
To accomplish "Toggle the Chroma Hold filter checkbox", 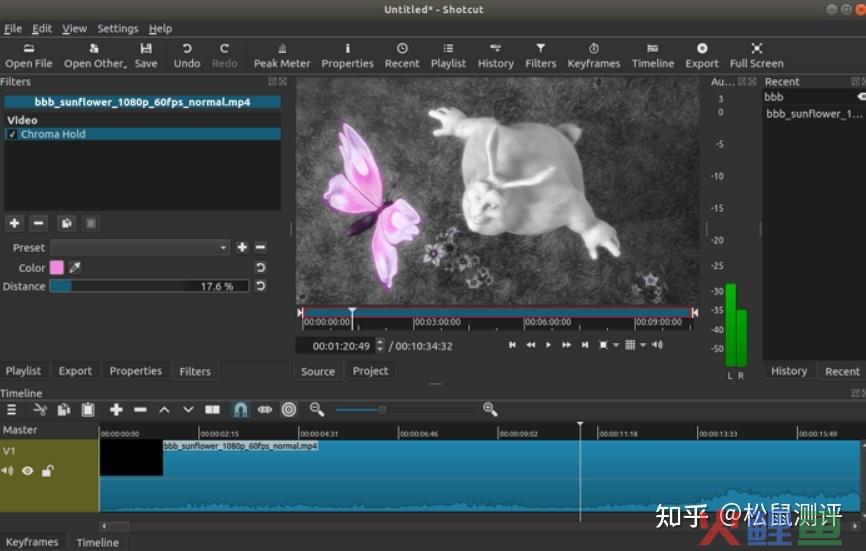I will click(x=12, y=134).
